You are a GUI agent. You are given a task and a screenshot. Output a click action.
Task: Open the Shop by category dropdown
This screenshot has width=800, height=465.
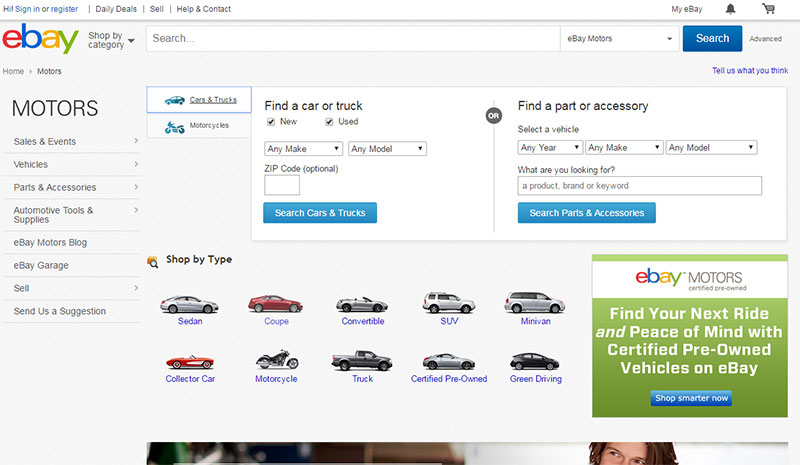pyautogui.click(x=111, y=40)
